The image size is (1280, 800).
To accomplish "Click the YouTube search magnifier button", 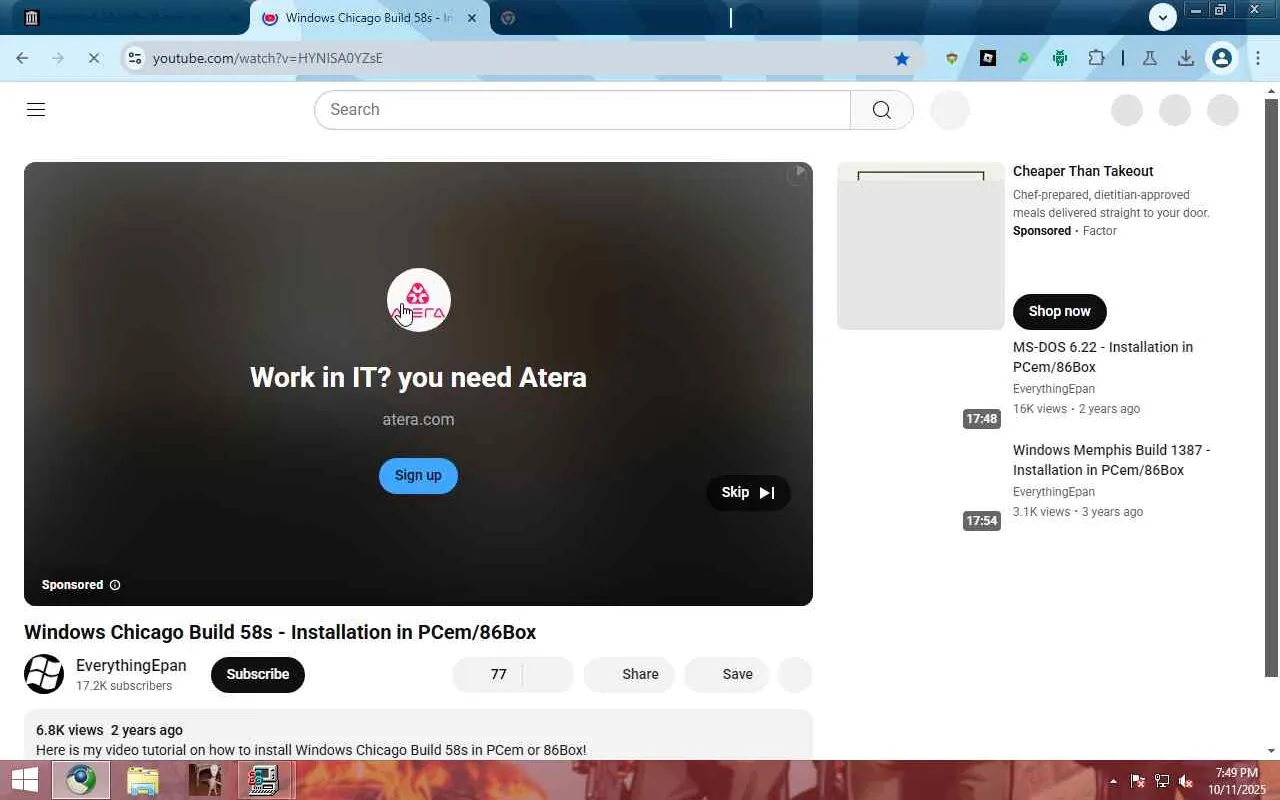I will point(881,110).
